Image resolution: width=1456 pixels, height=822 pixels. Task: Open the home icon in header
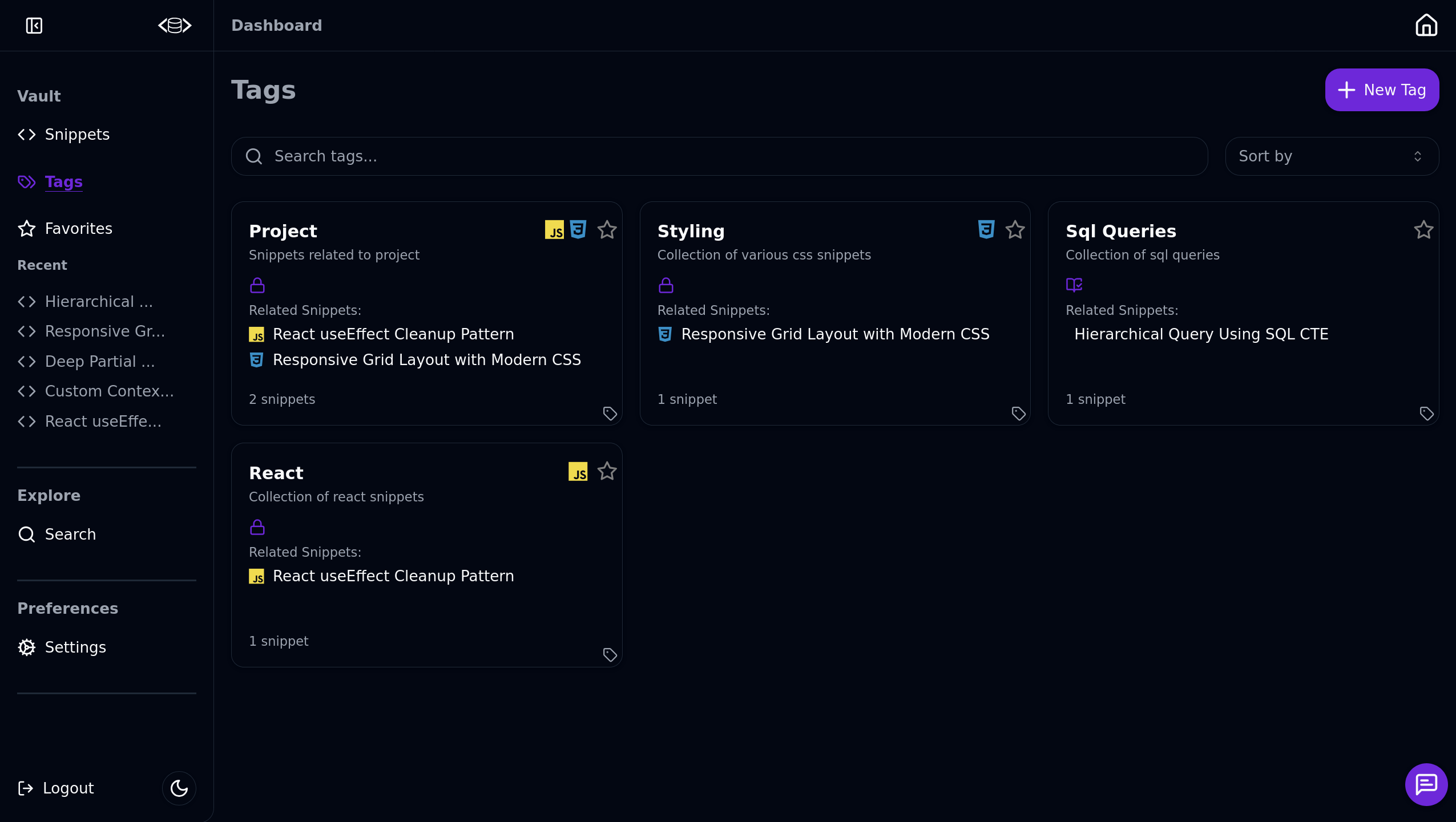(1426, 25)
